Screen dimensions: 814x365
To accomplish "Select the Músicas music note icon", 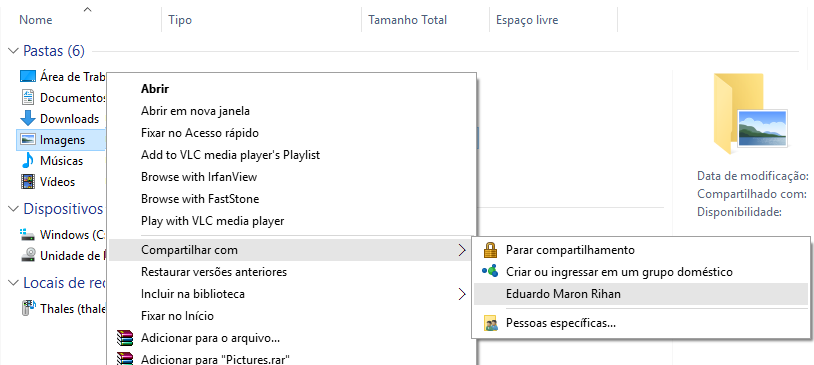I will coord(28,160).
